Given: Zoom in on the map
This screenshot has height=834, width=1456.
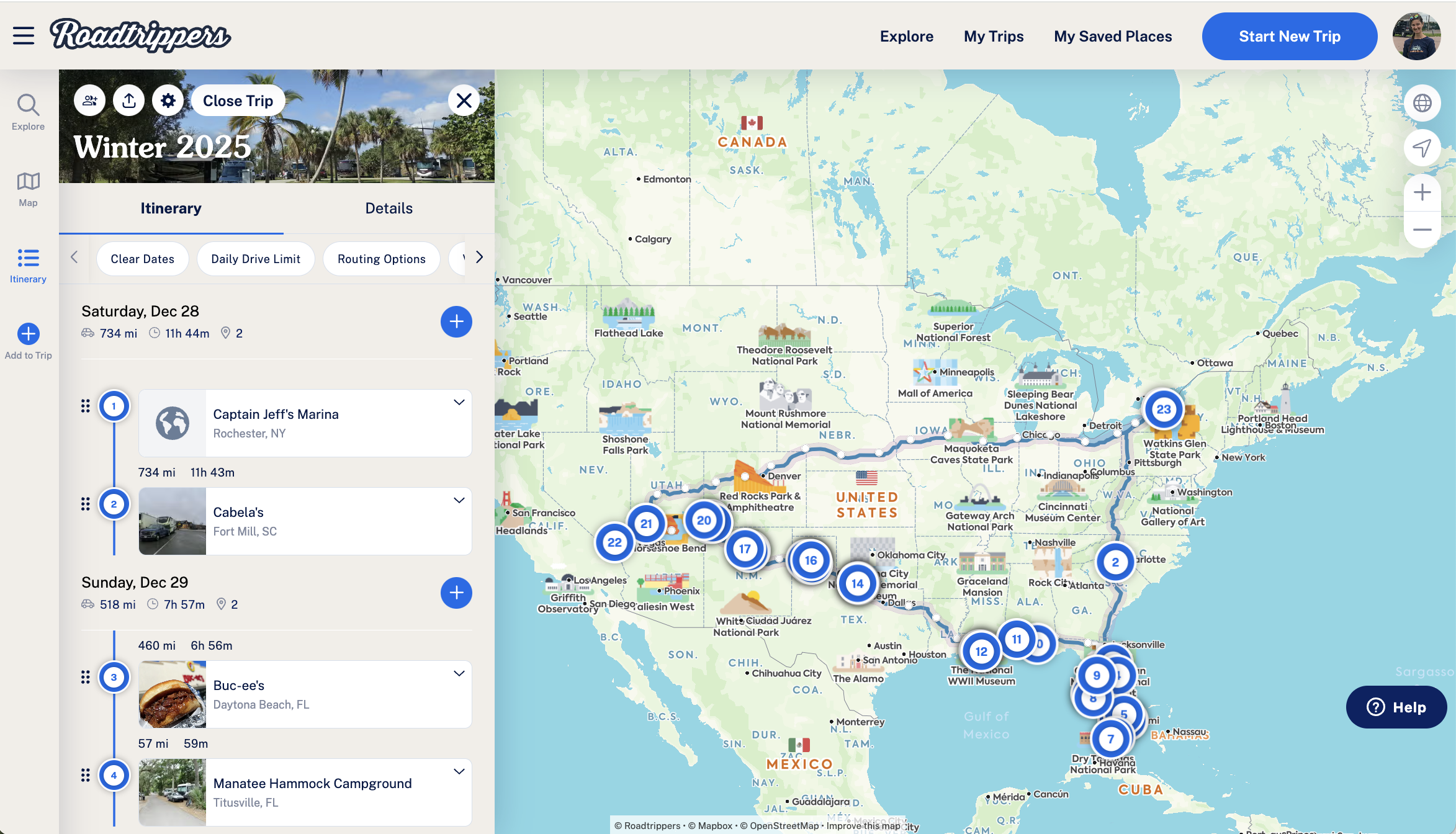Looking at the screenshot, I should pyautogui.click(x=1422, y=192).
